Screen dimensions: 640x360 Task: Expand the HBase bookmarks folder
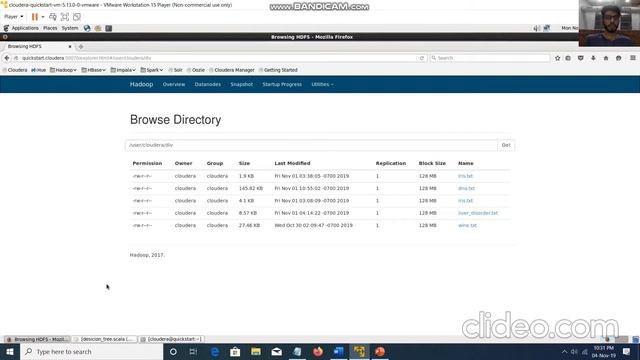(93, 70)
